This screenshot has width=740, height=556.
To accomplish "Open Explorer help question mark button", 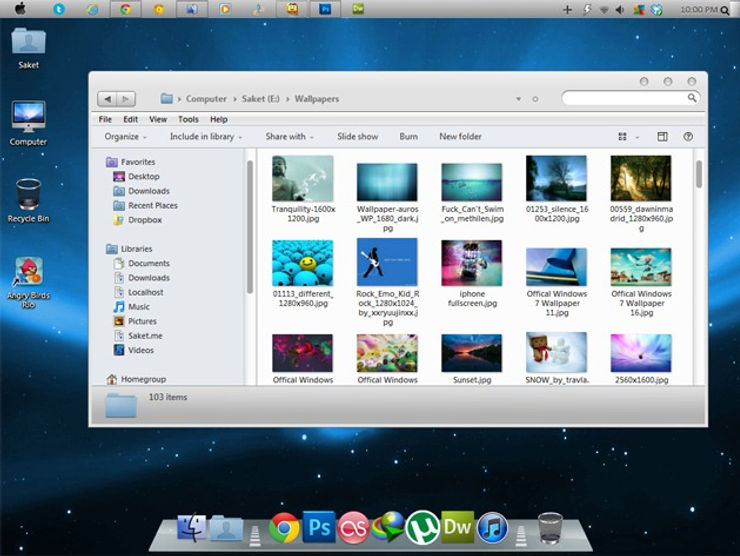I will coord(688,136).
